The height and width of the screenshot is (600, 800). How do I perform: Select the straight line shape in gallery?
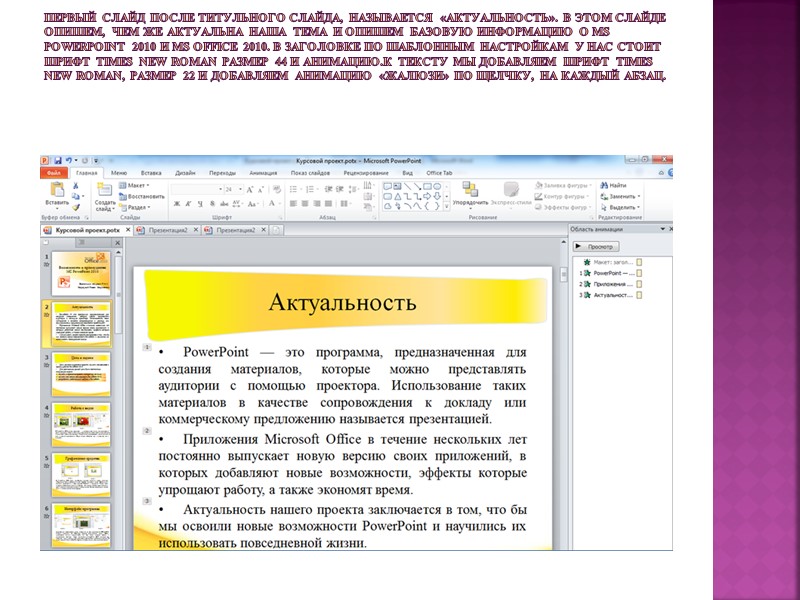click(x=408, y=186)
